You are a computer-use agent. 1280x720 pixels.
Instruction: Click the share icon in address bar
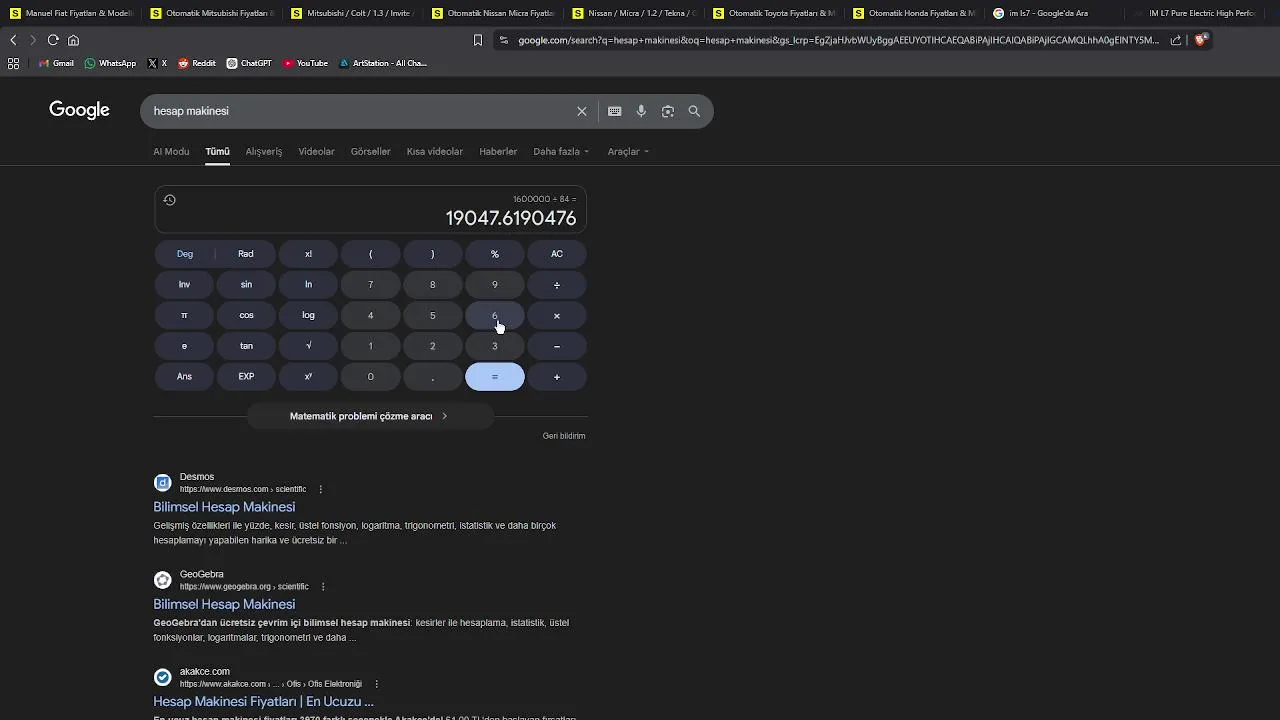(x=1176, y=40)
